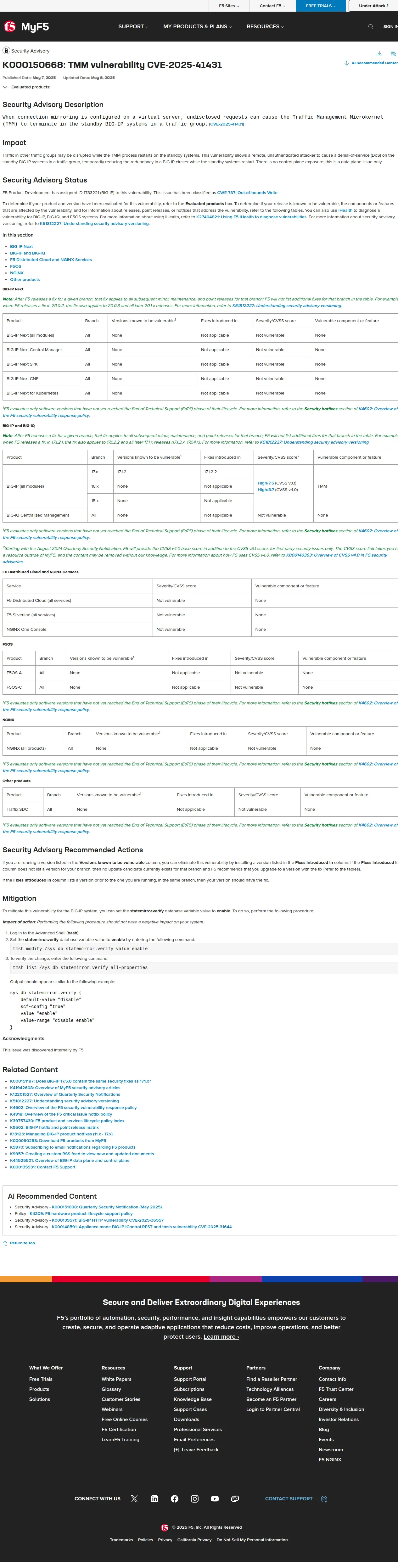The width and height of the screenshot is (398, 1568).
Task: Open the iHealth link
Action: click(x=345, y=210)
